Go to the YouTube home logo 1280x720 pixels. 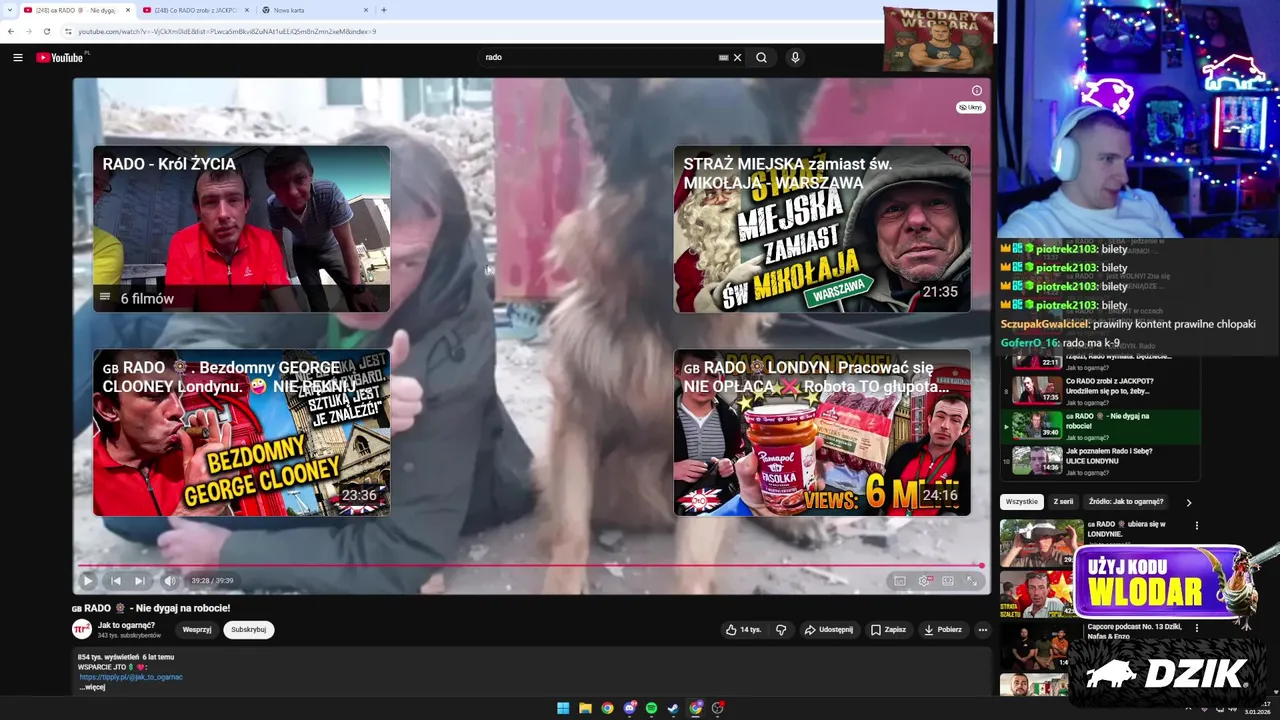[61, 57]
